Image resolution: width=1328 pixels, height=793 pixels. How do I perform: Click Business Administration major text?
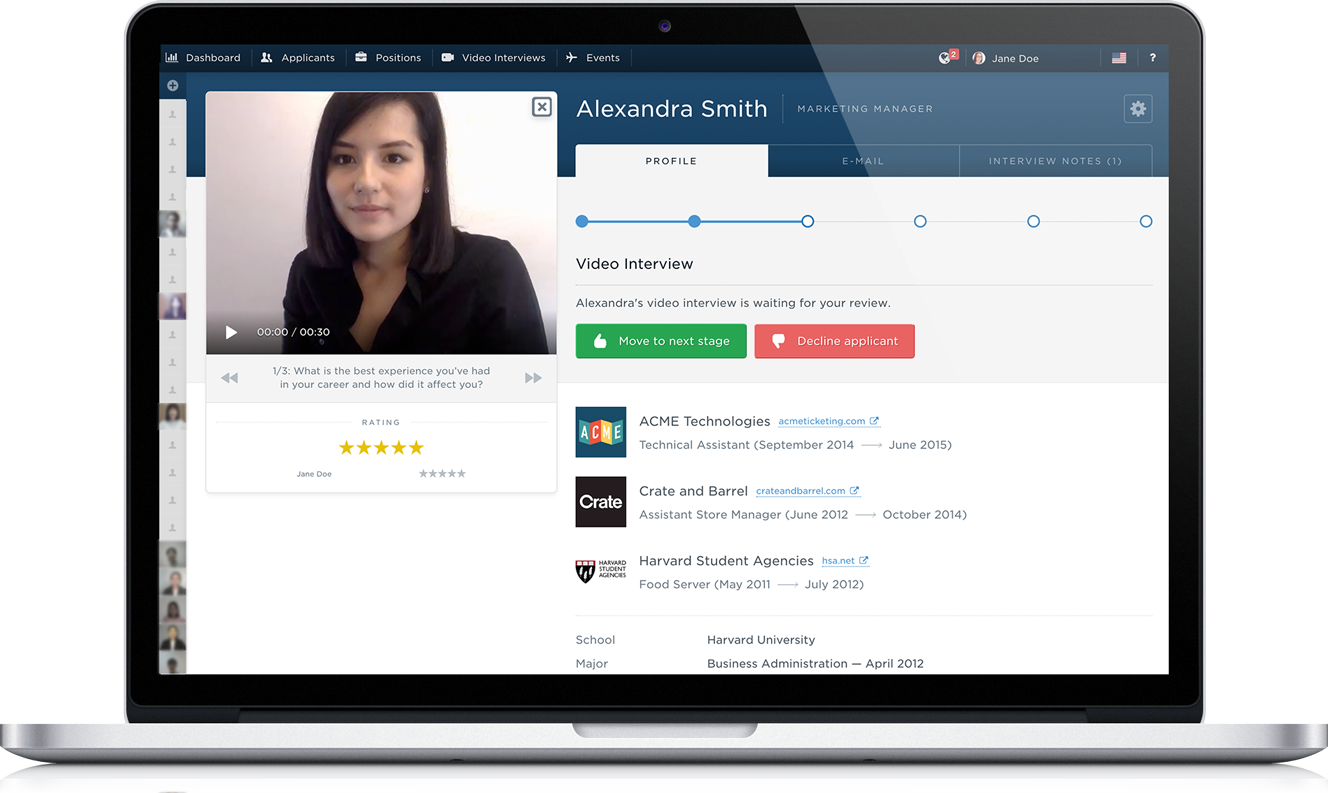815,664
